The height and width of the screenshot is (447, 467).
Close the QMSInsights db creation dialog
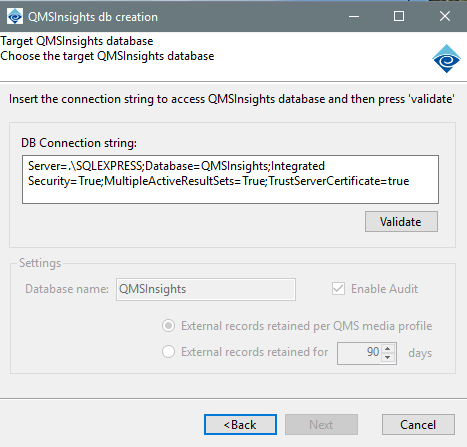pos(445,16)
